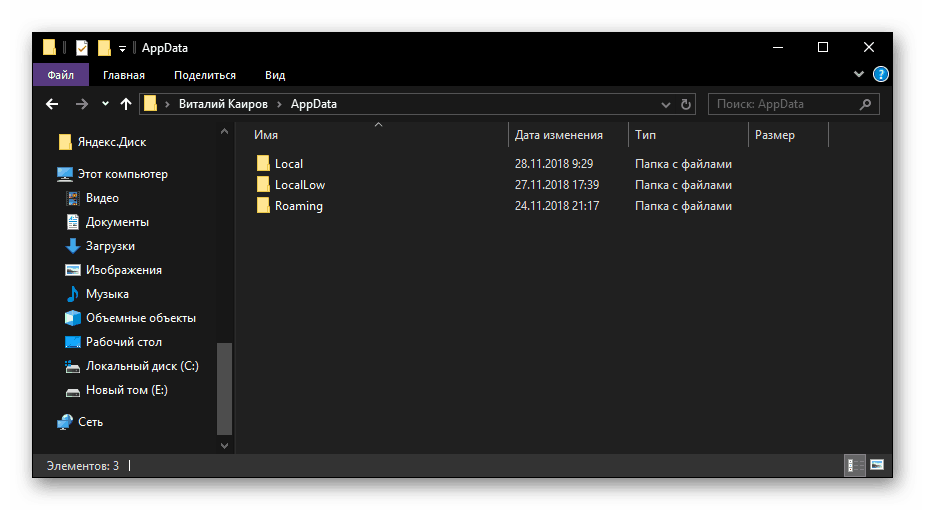Sort by the Дата изменения column header

tap(558, 135)
